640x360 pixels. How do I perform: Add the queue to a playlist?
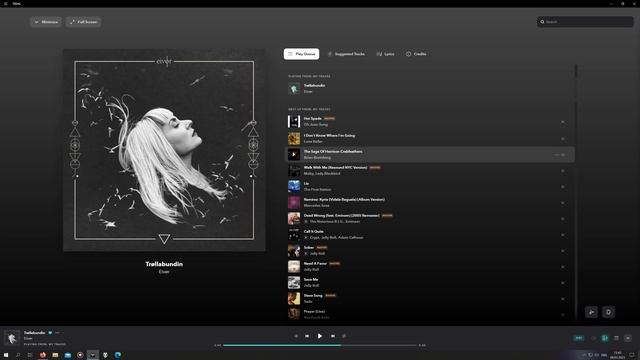(591, 312)
